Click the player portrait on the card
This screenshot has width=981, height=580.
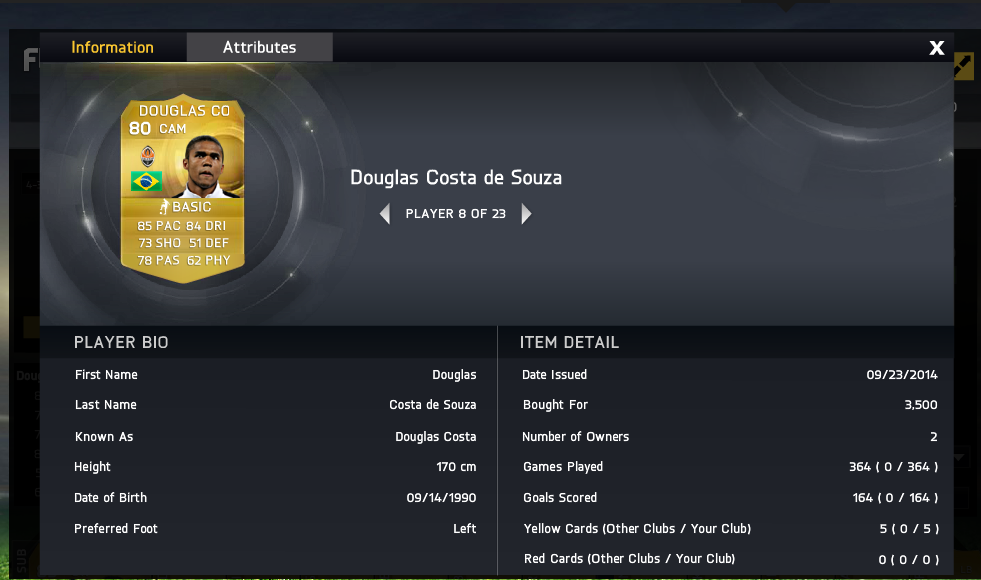(x=205, y=166)
